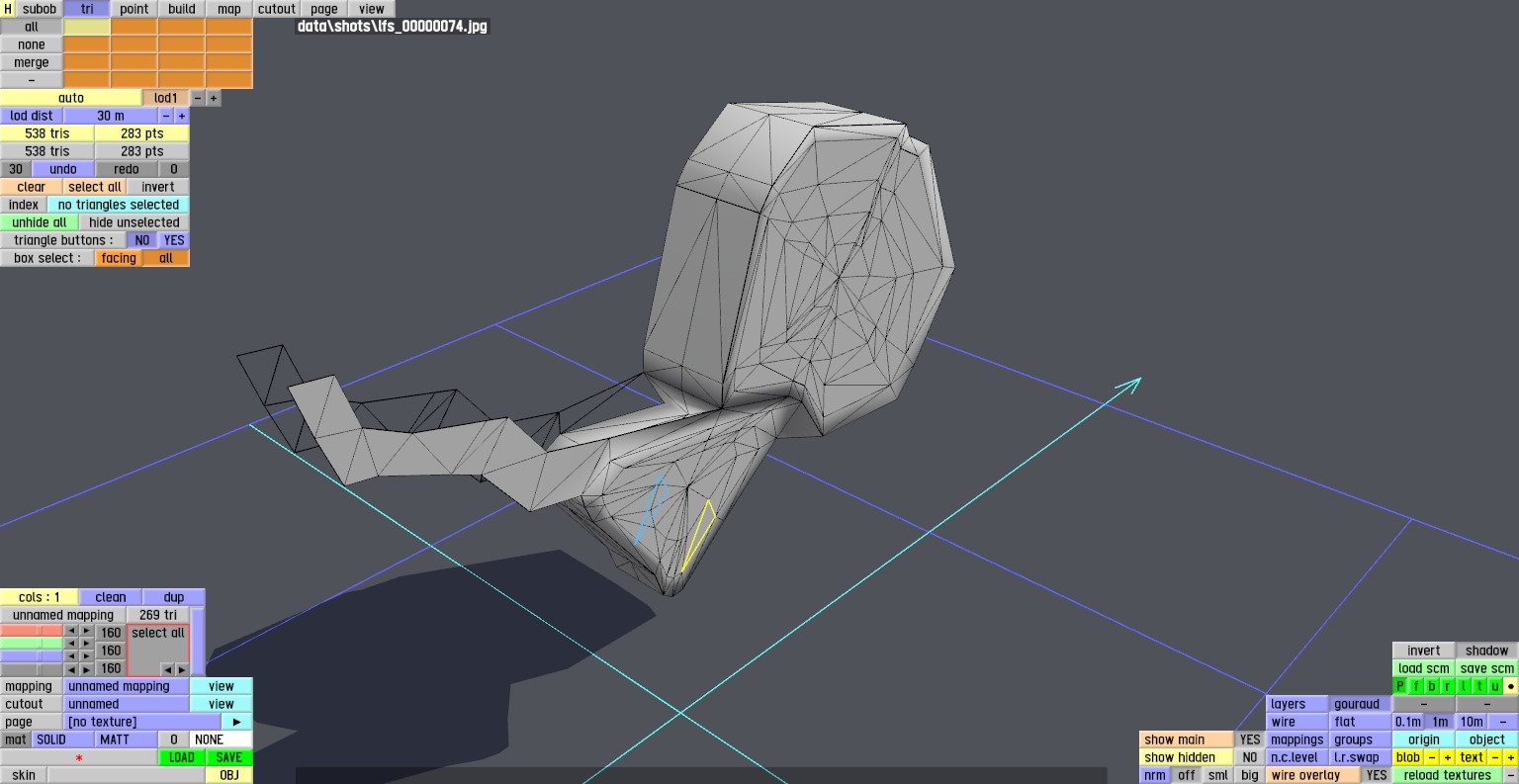
Task: Select the 1m grid size
Action: pos(1440,722)
